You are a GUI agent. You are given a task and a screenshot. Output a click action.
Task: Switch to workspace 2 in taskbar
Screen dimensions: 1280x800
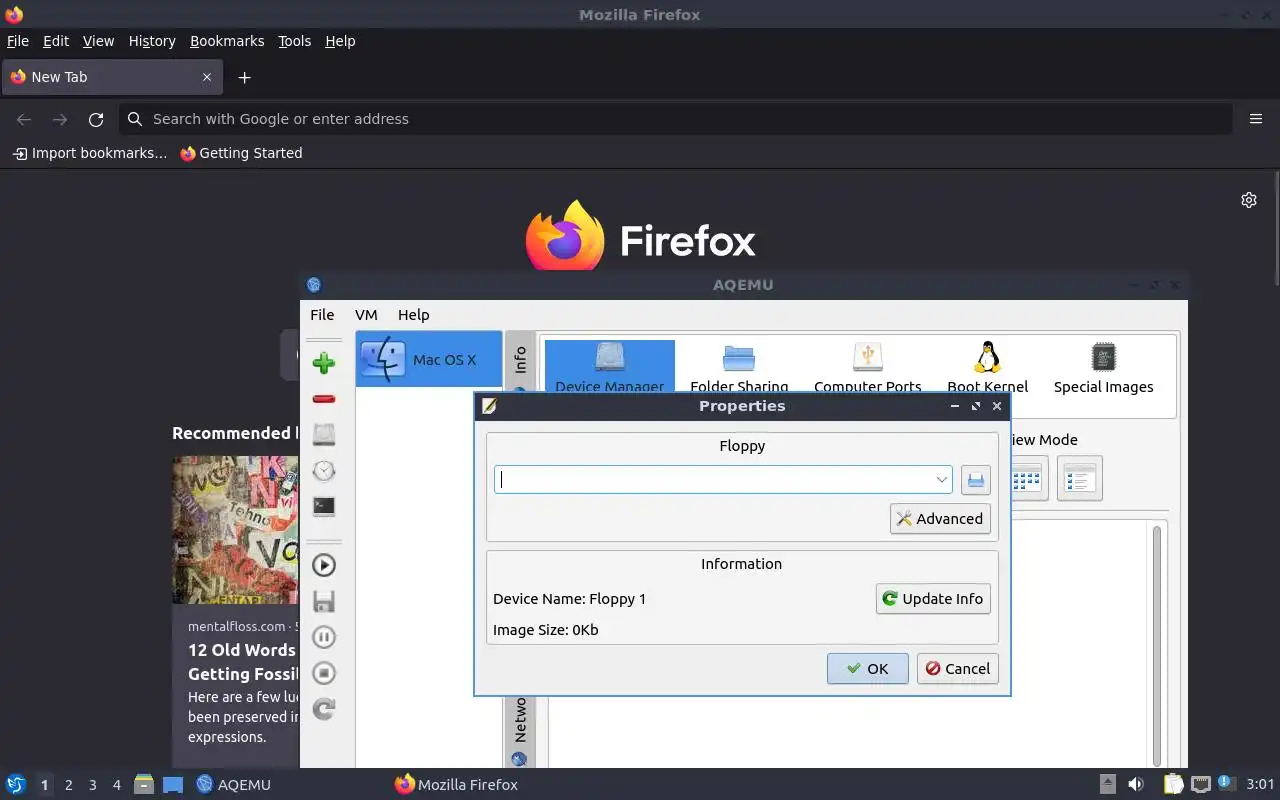[x=68, y=785]
